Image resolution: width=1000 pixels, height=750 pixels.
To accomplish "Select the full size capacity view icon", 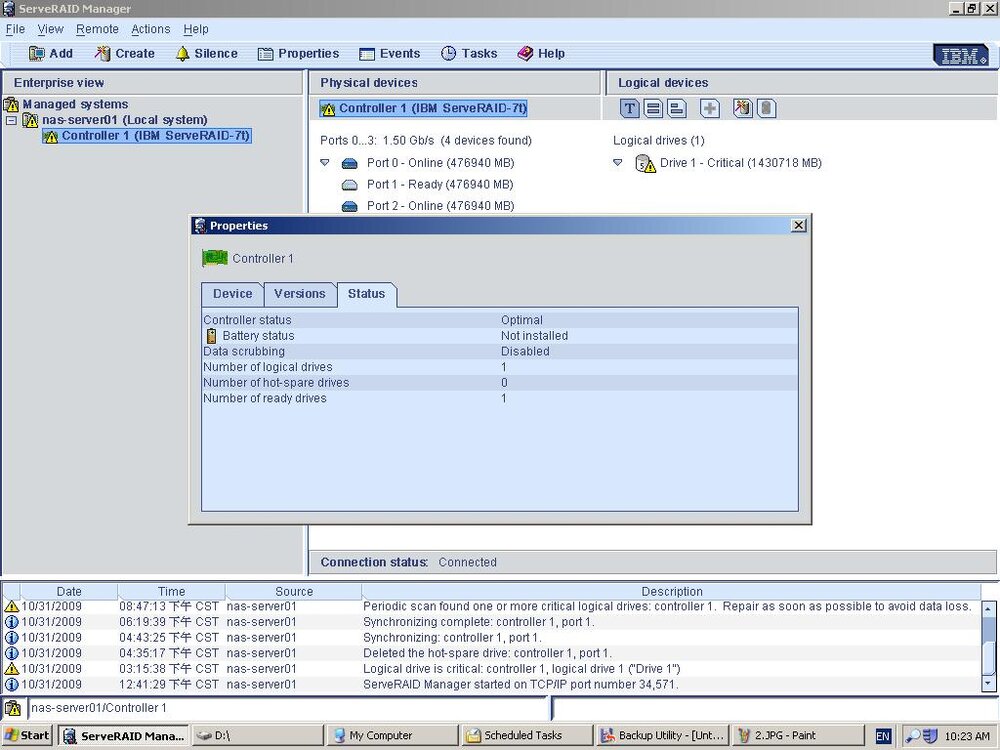I will [653, 108].
